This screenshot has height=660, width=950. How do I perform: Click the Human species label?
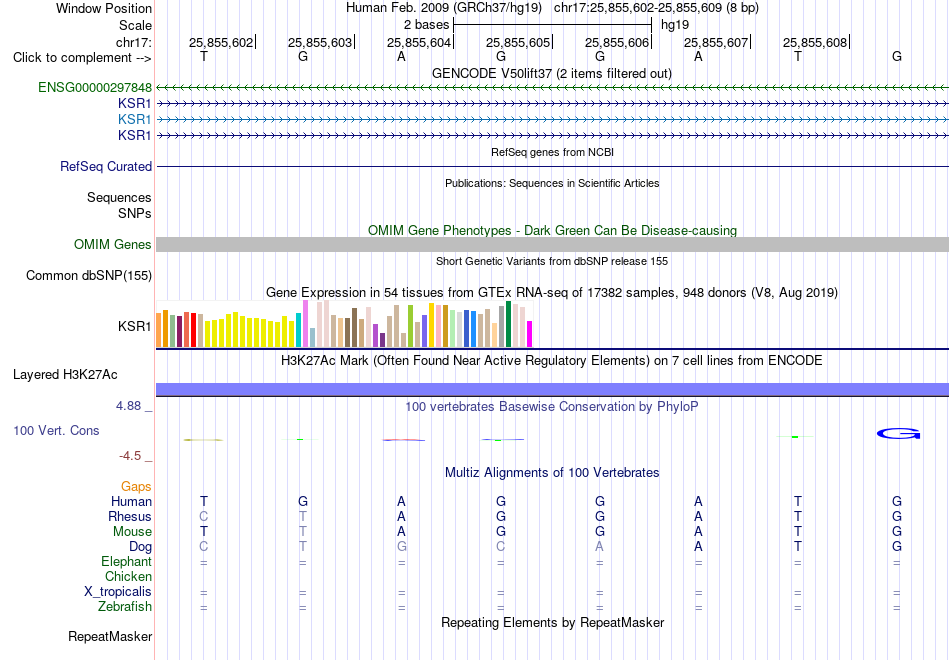click(x=131, y=502)
